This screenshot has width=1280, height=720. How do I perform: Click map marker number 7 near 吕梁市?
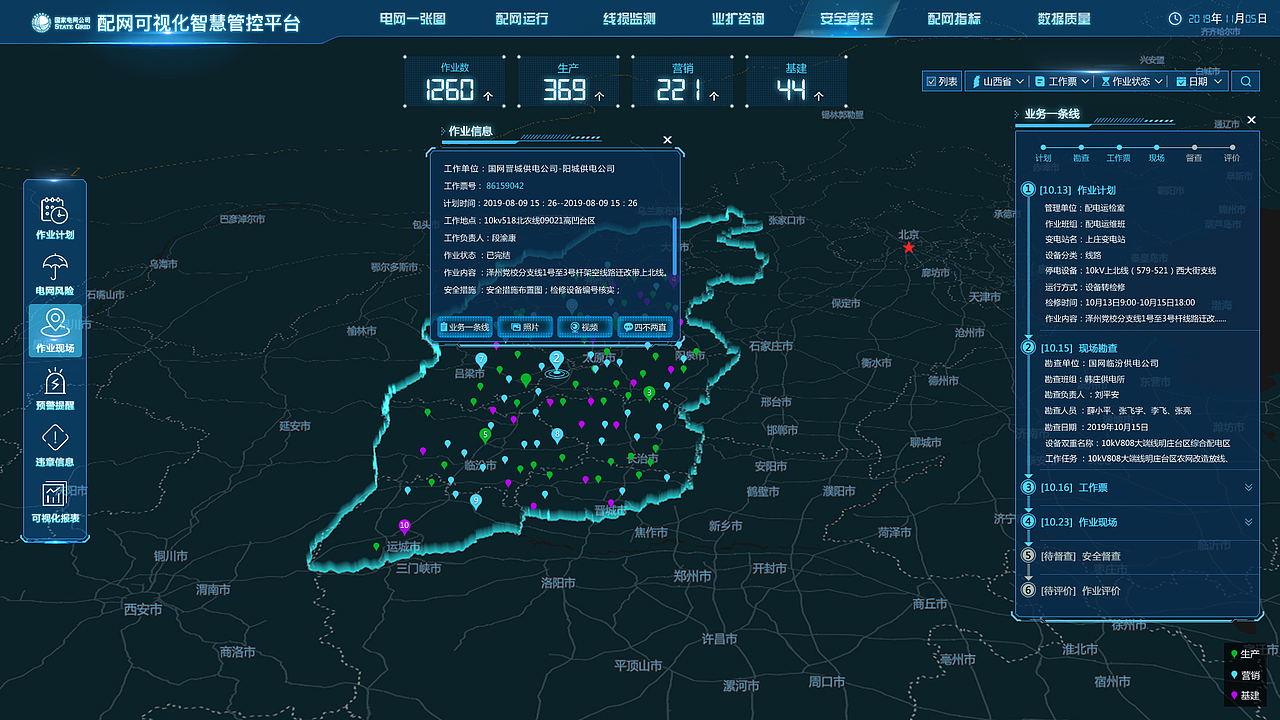tap(481, 359)
